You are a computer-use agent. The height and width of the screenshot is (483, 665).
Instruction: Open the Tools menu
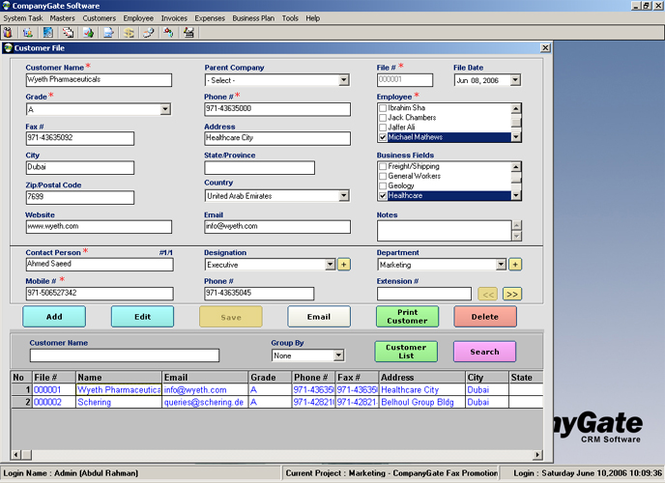click(x=290, y=18)
